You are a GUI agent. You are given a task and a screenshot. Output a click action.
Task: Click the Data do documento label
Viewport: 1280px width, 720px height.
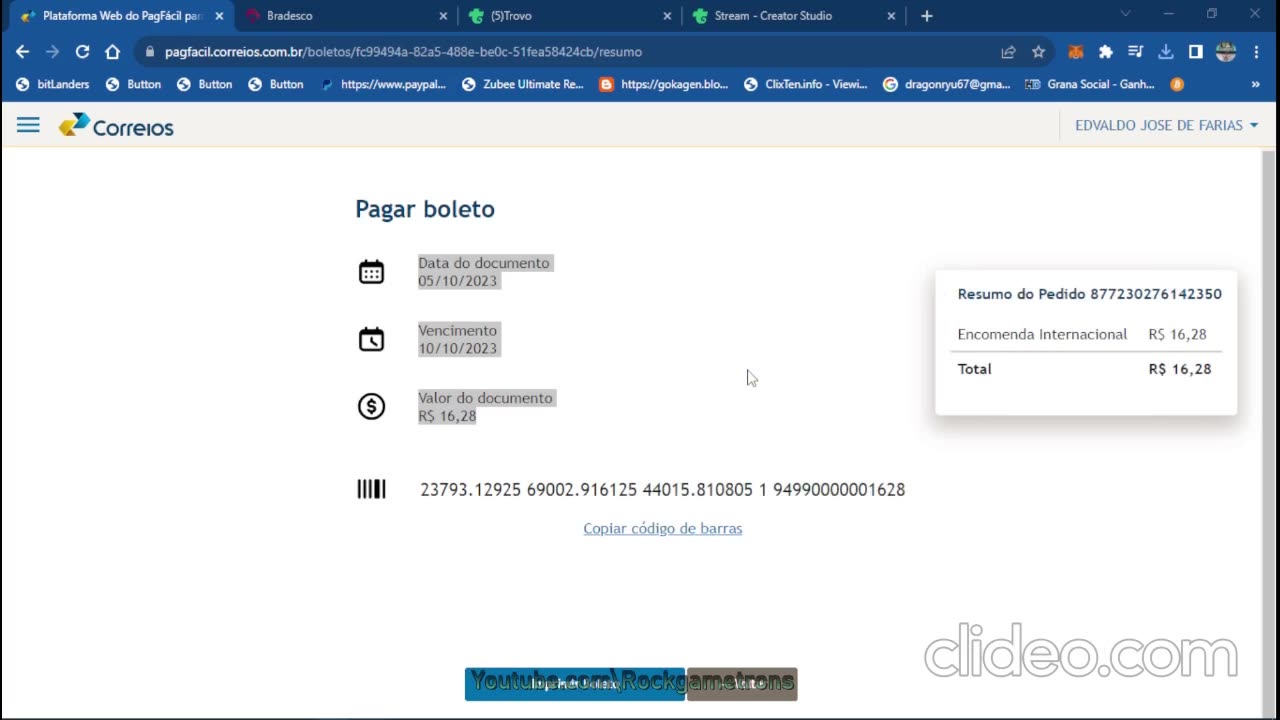(484, 263)
